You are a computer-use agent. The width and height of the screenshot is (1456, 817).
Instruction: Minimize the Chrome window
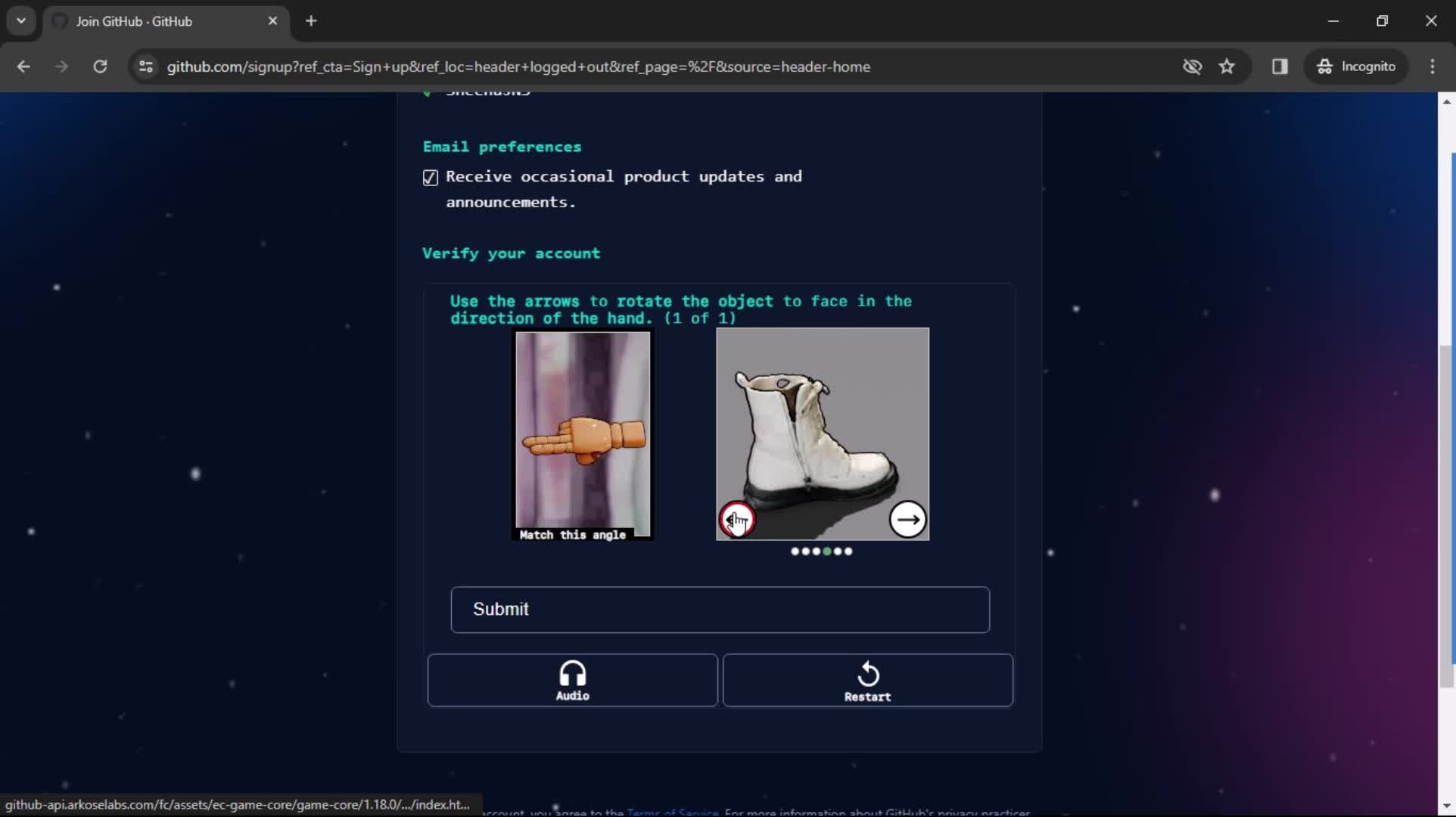[x=1333, y=21]
